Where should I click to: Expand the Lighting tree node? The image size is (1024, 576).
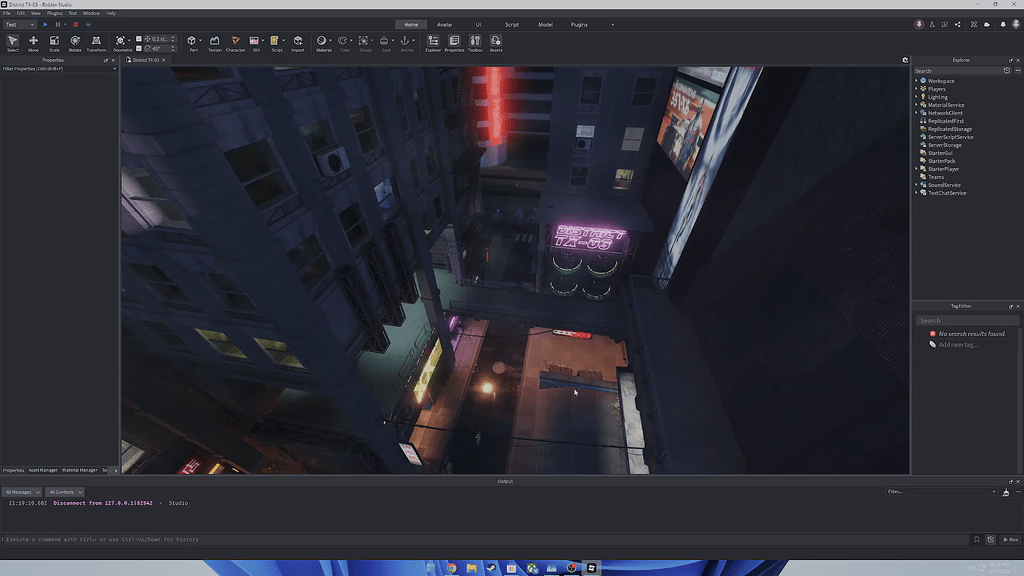click(x=916, y=97)
